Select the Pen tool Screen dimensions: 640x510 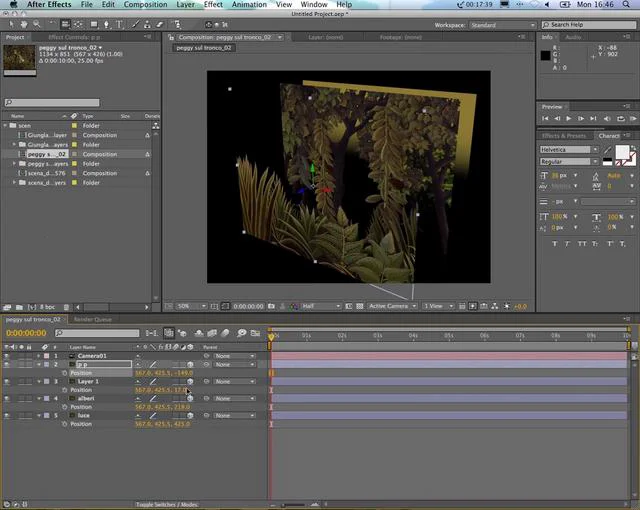107,24
